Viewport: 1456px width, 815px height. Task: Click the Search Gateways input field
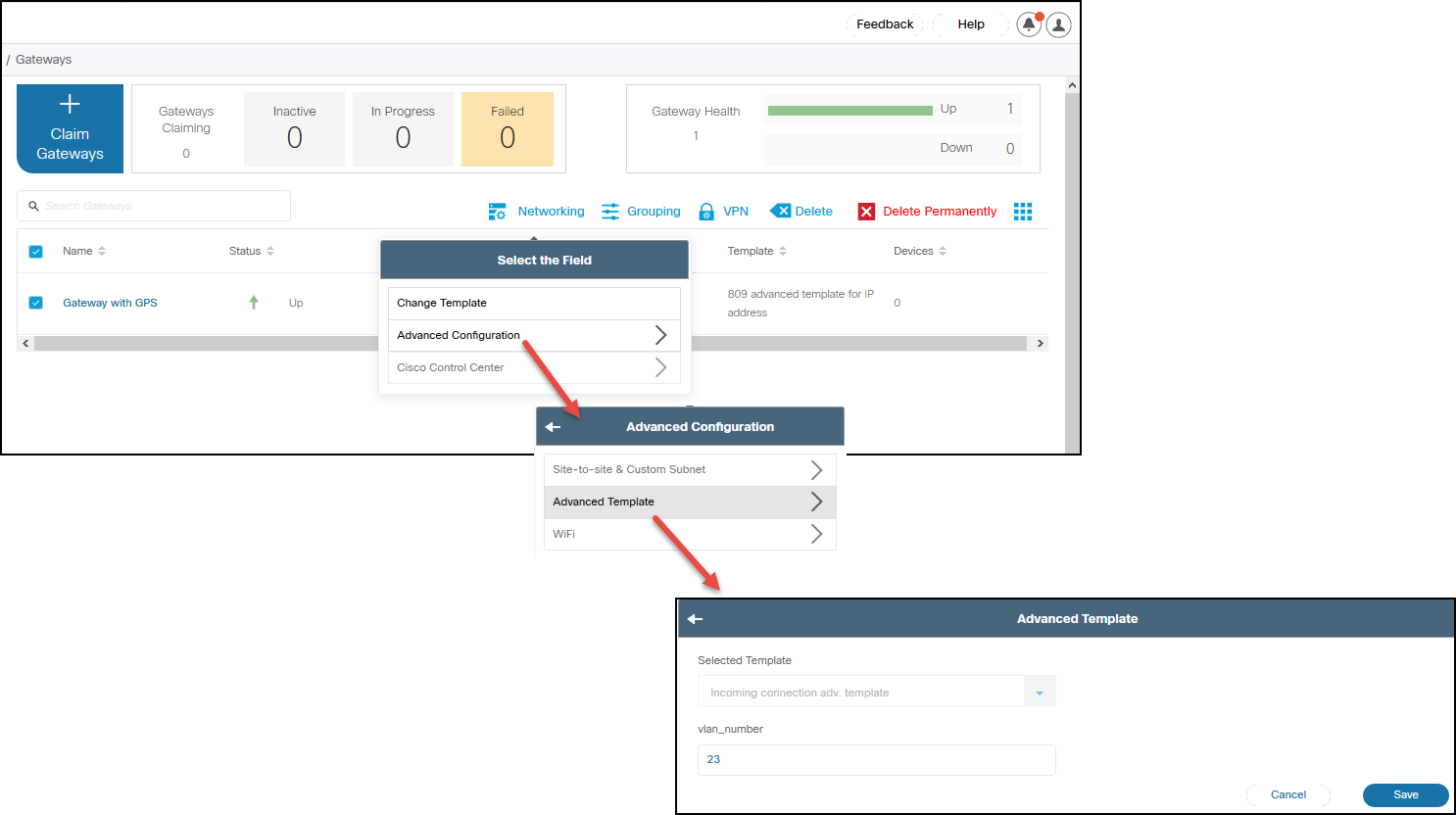(x=154, y=206)
